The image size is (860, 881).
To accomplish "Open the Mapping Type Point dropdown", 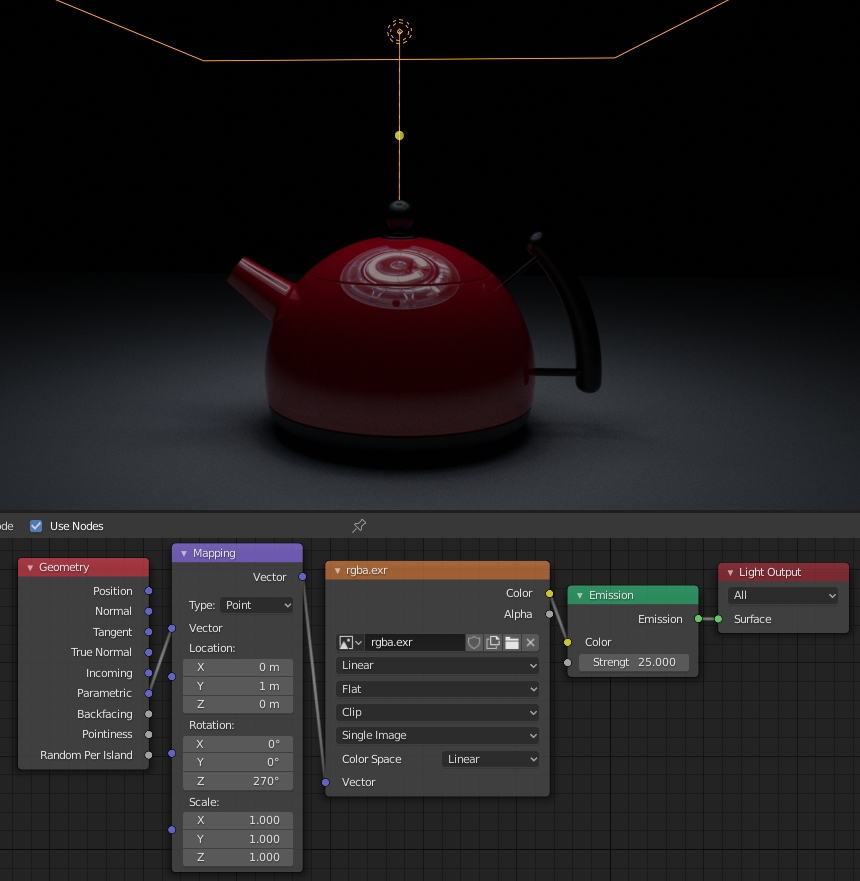I will pos(257,605).
